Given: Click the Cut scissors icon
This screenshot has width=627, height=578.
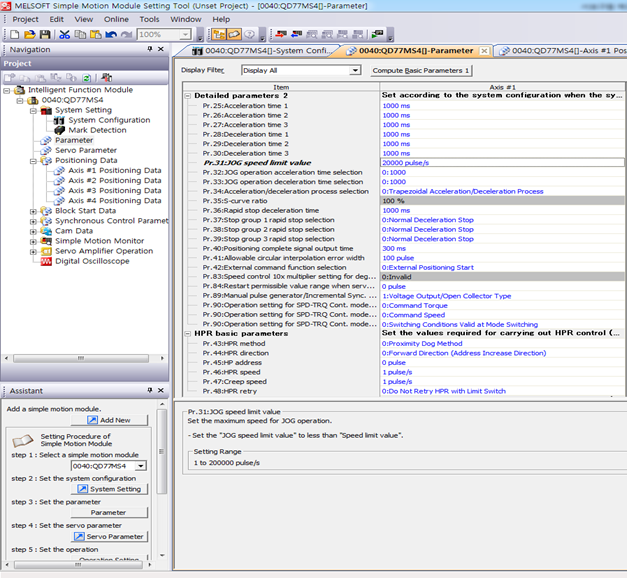Looking at the screenshot, I should 64,35.
